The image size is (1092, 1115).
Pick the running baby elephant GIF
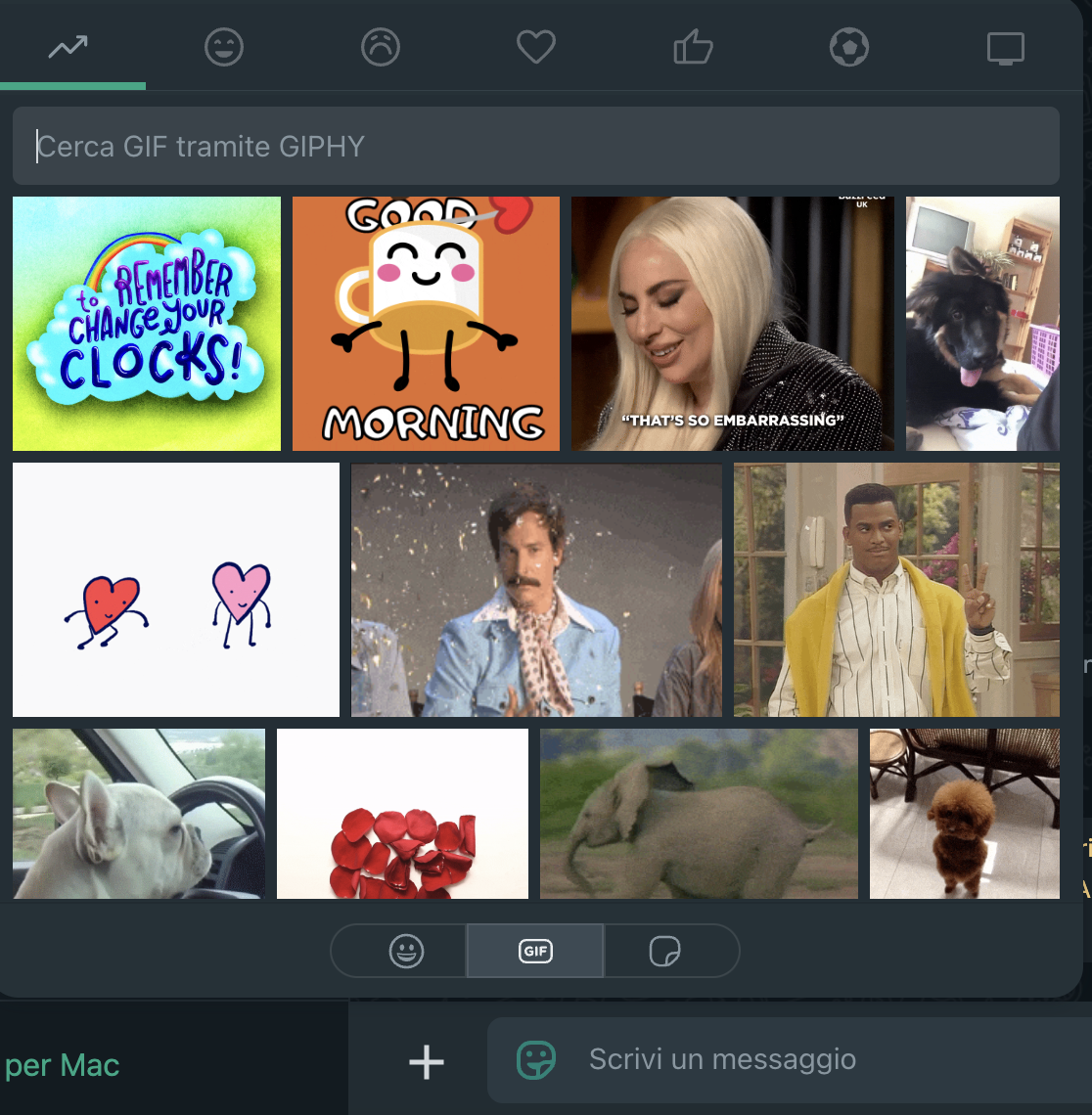[x=699, y=814]
